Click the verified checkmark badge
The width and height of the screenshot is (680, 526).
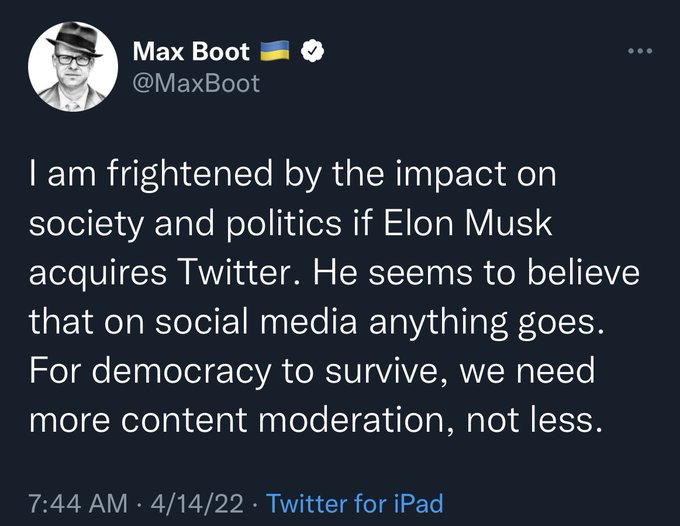tap(313, 50)
